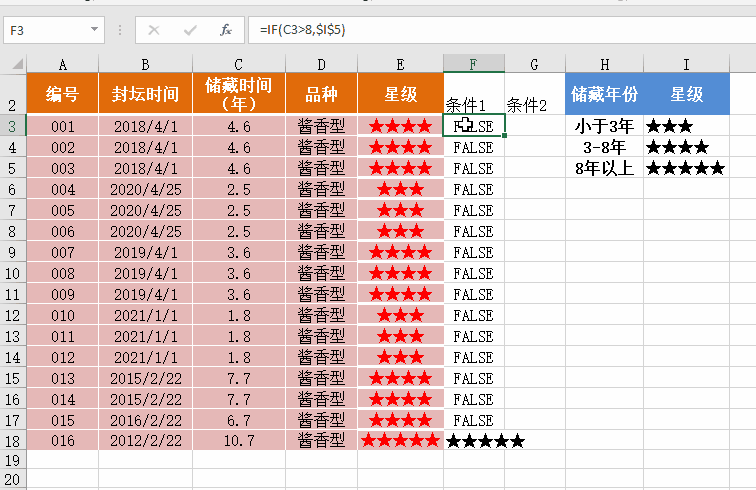Select the five black stars result in F18
This screenshot has height=490, width=756.
coord(473,441)
